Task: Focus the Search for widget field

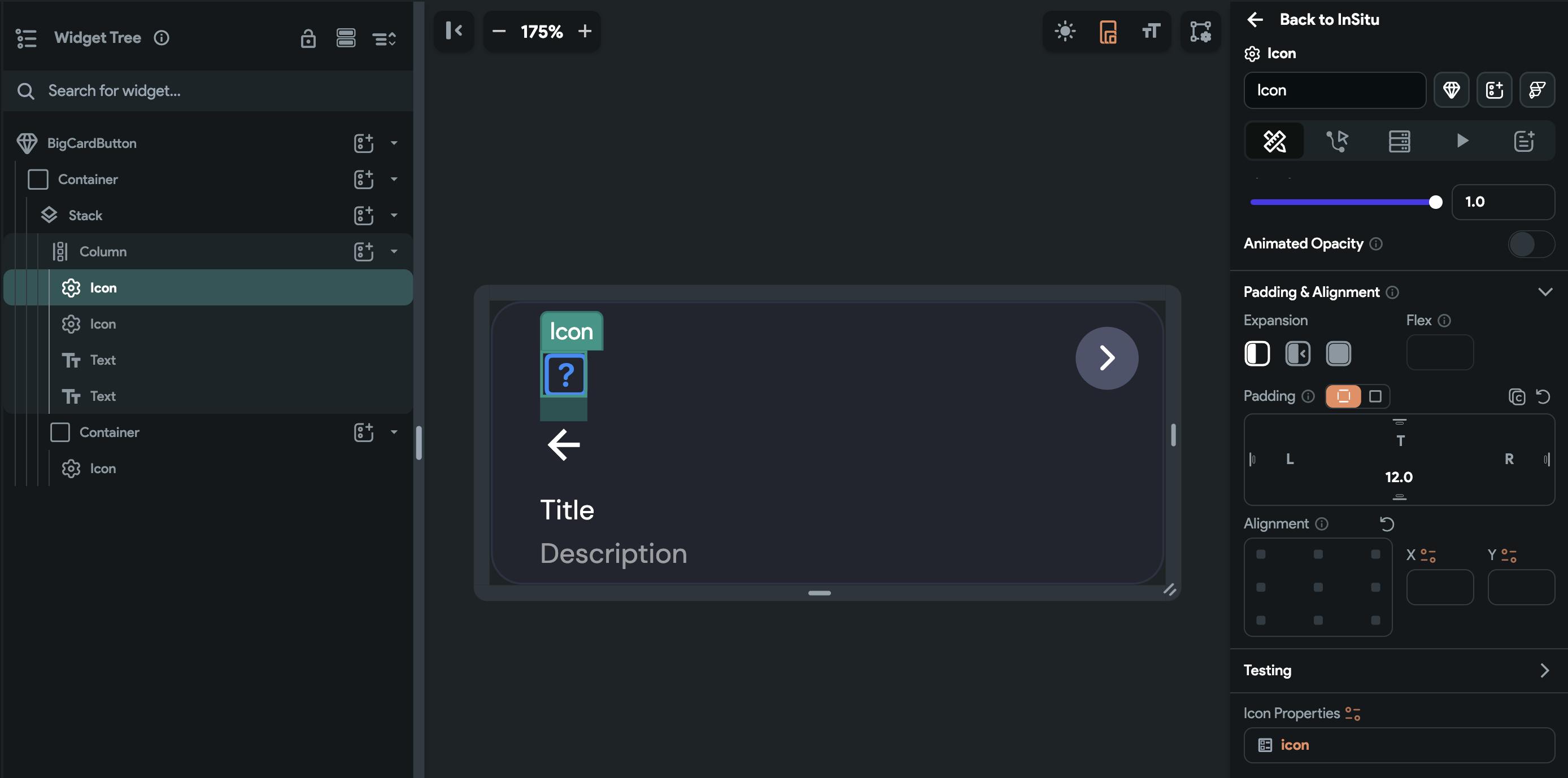Action: coord(208,91)
